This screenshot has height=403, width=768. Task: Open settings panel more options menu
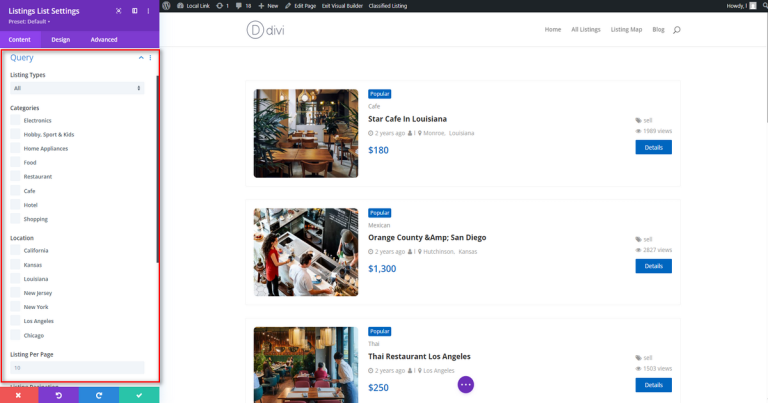pyautogui.click(x=148, y=11)
